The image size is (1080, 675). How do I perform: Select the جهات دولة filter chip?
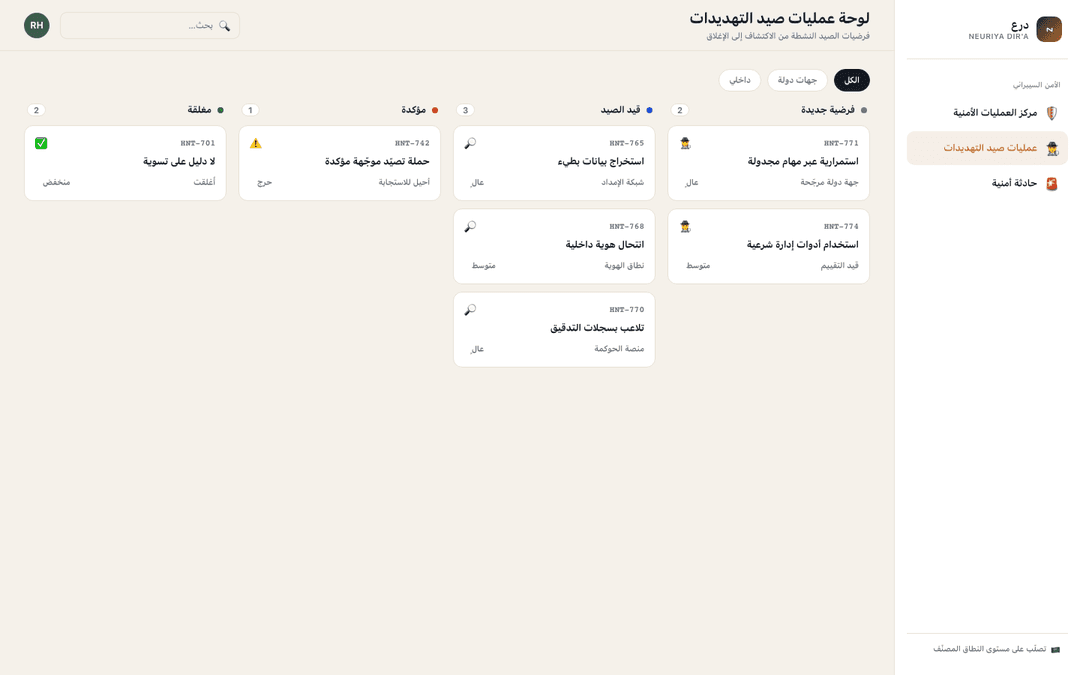[x=798, y=81]
